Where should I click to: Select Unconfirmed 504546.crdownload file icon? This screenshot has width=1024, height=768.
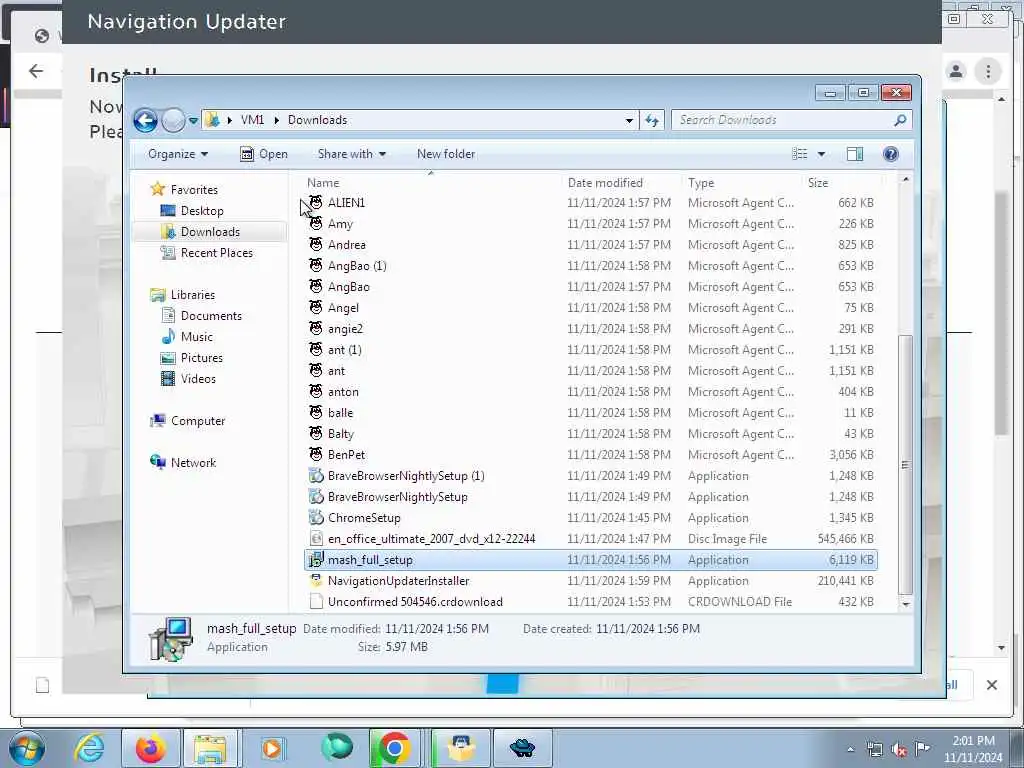coord(316,602)
